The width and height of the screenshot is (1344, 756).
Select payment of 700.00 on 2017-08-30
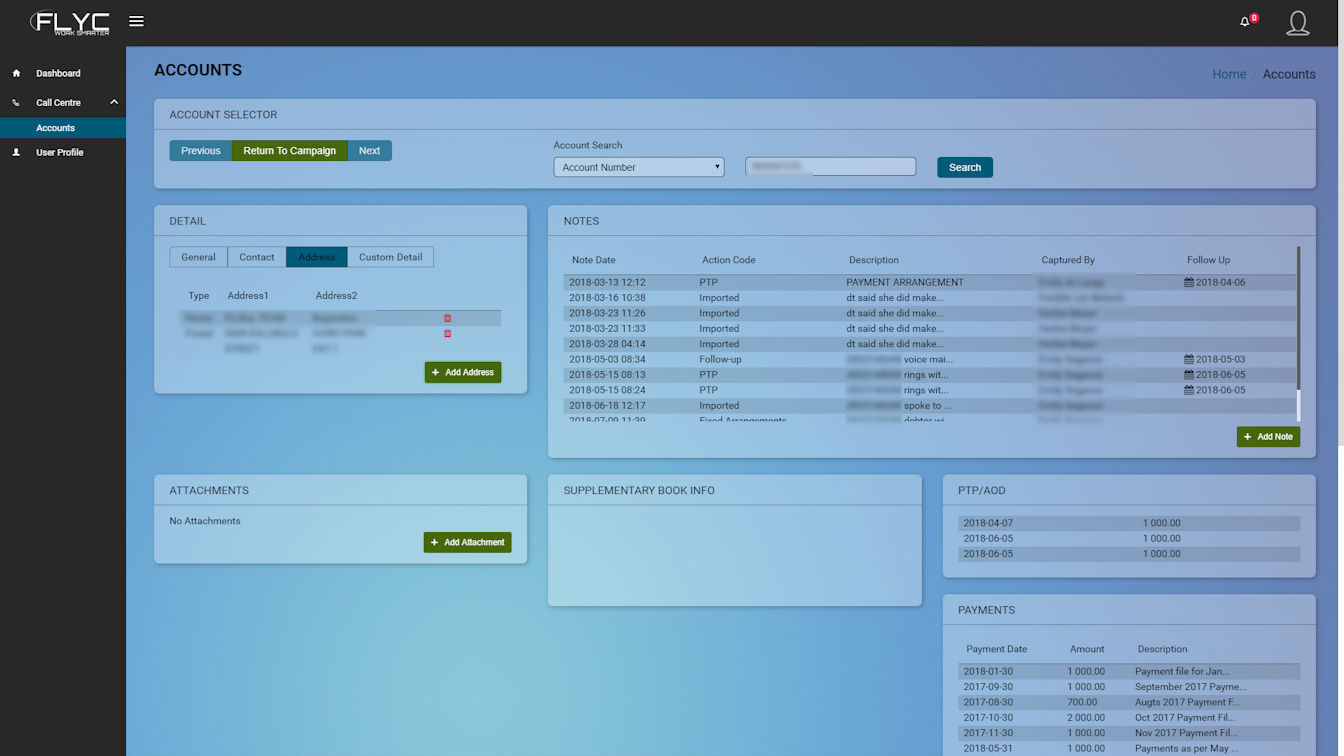(1129, 702)
